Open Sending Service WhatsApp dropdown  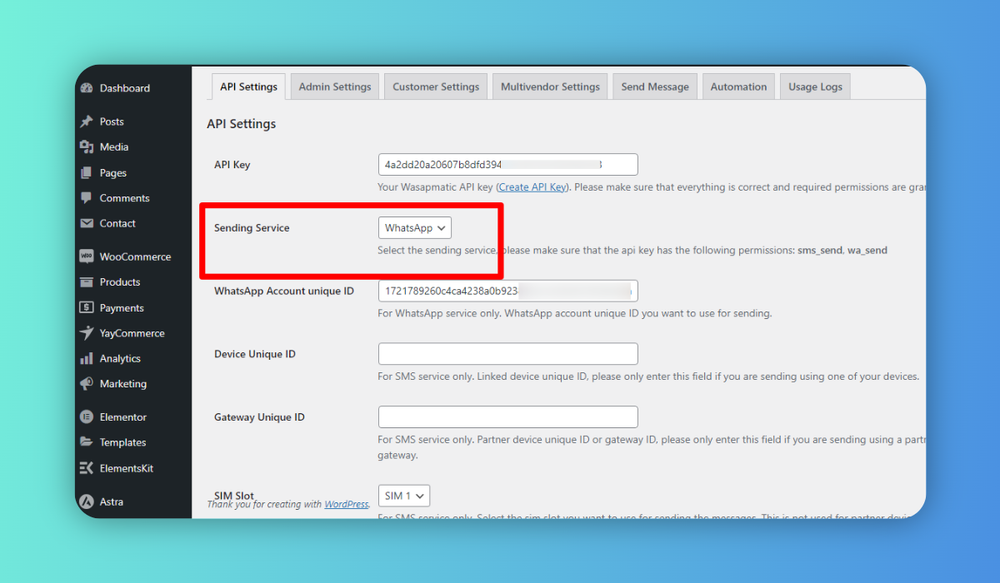415,228
